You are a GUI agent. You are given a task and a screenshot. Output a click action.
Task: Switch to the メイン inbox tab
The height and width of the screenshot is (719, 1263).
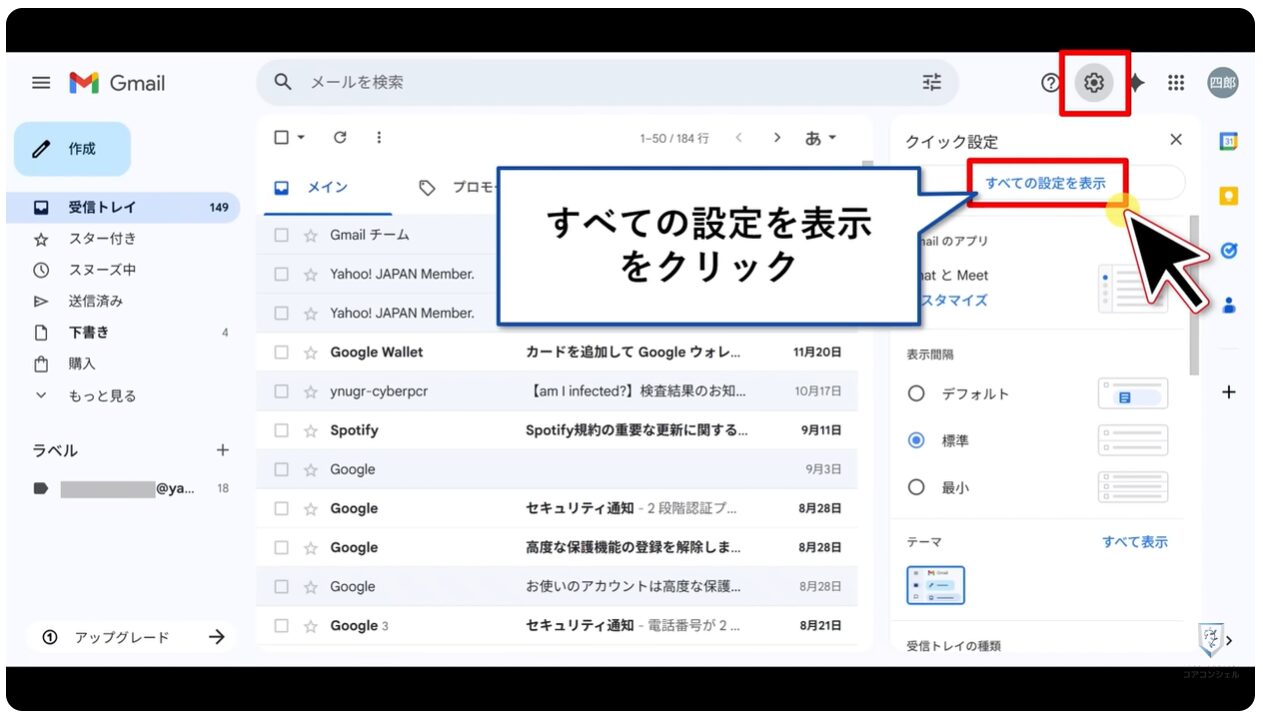[313, 188]
